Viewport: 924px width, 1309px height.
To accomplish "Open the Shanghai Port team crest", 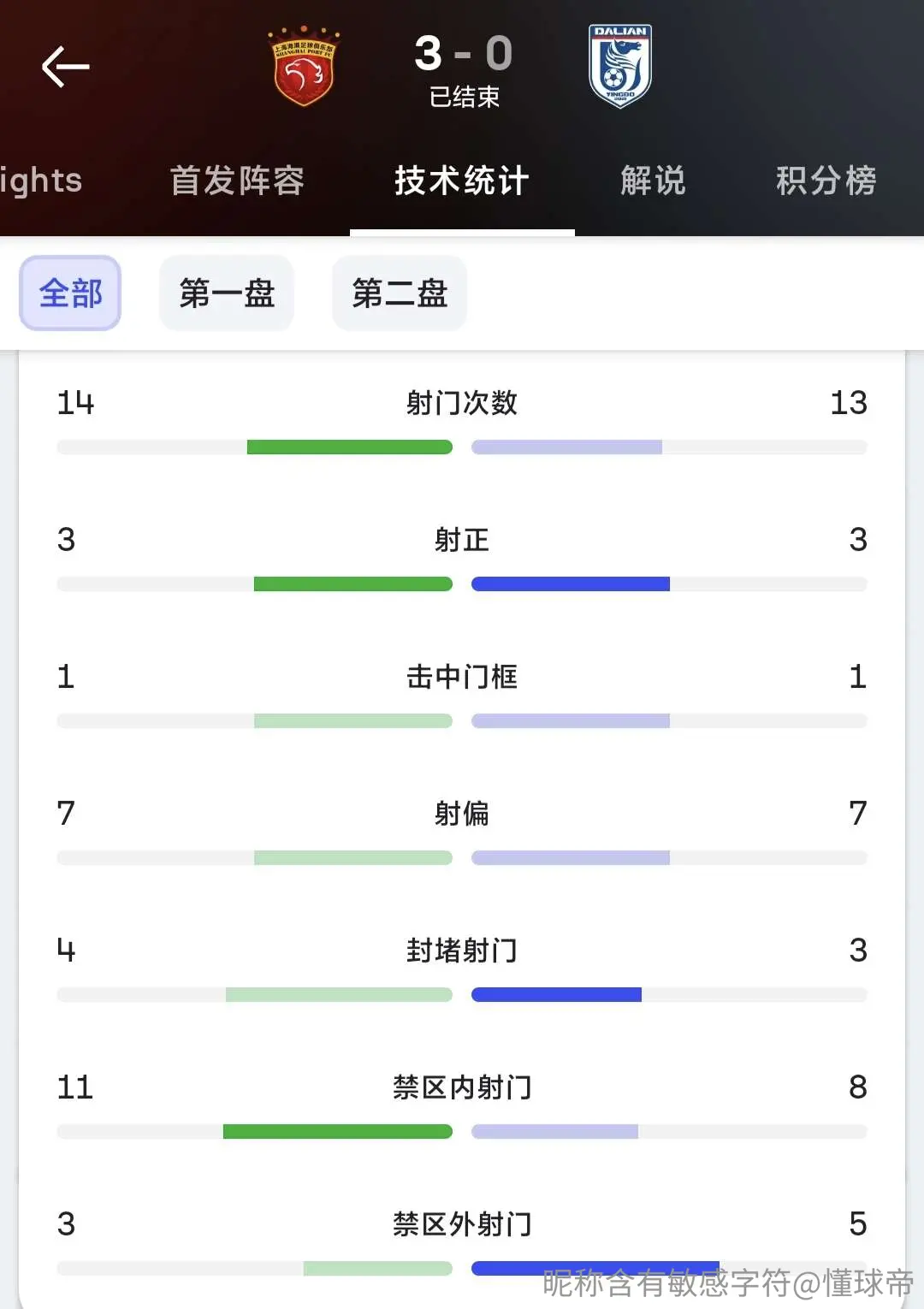I will point(304,66).
